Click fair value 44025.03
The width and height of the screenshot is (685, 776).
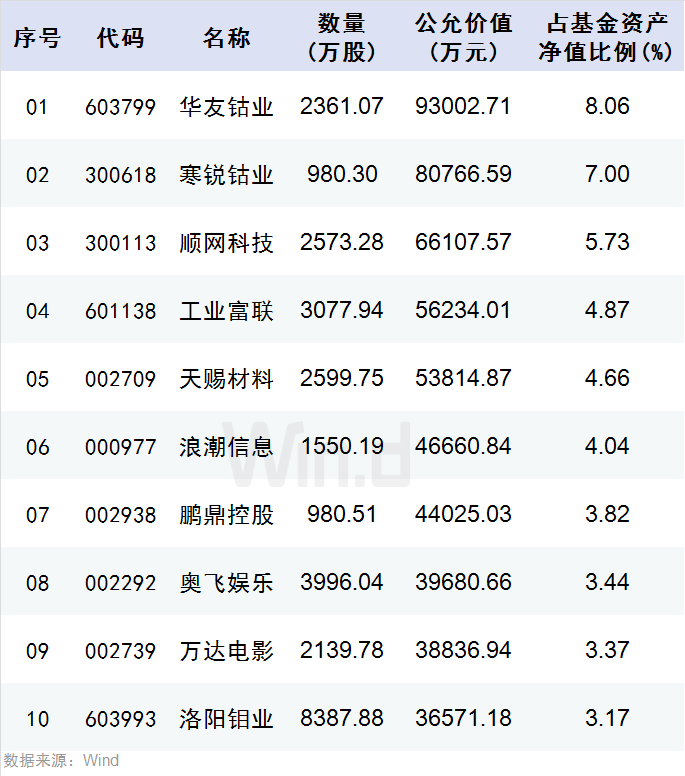click(x=463, y=514)
